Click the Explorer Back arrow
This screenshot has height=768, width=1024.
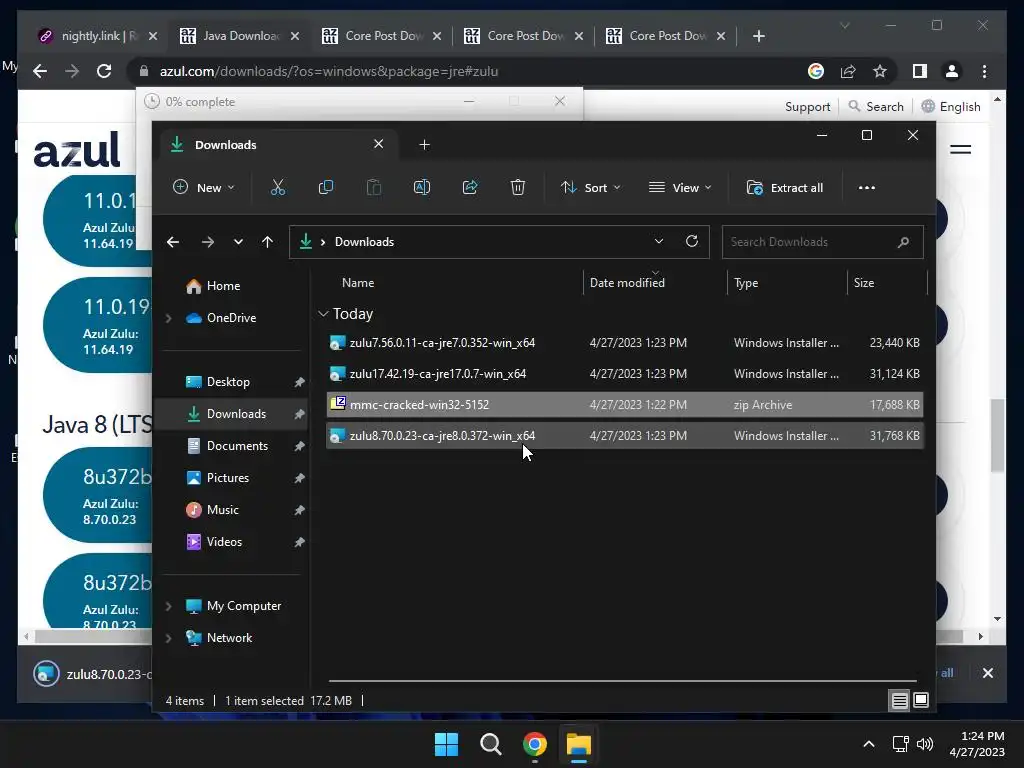(x=172, y=242)
